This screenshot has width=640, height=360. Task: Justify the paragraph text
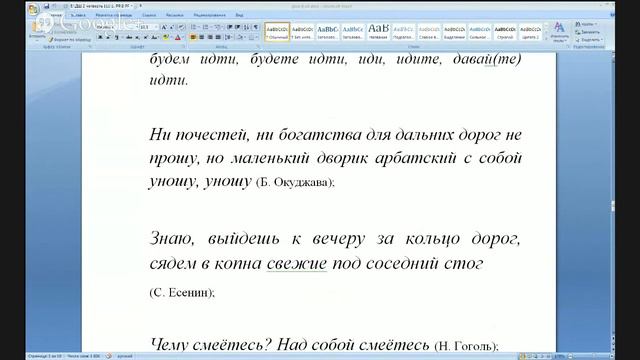[218, 37]
